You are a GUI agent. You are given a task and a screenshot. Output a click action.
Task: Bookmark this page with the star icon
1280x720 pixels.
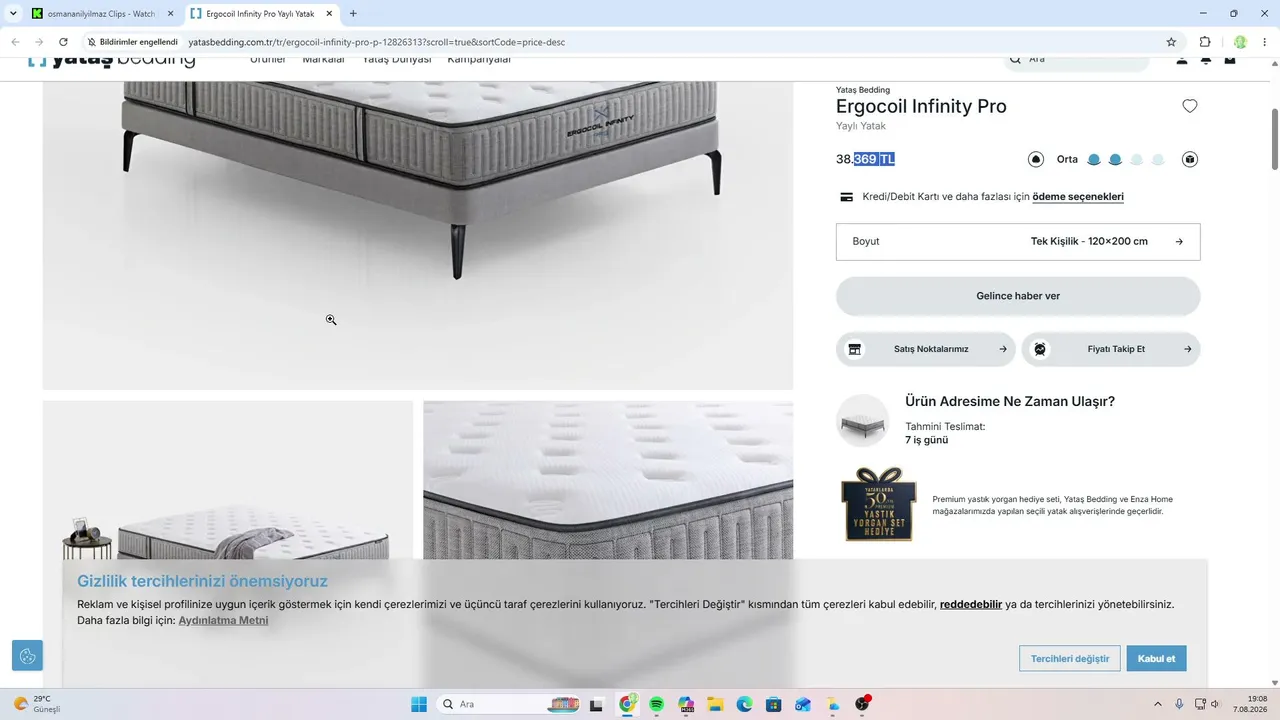coord(1171,42)
